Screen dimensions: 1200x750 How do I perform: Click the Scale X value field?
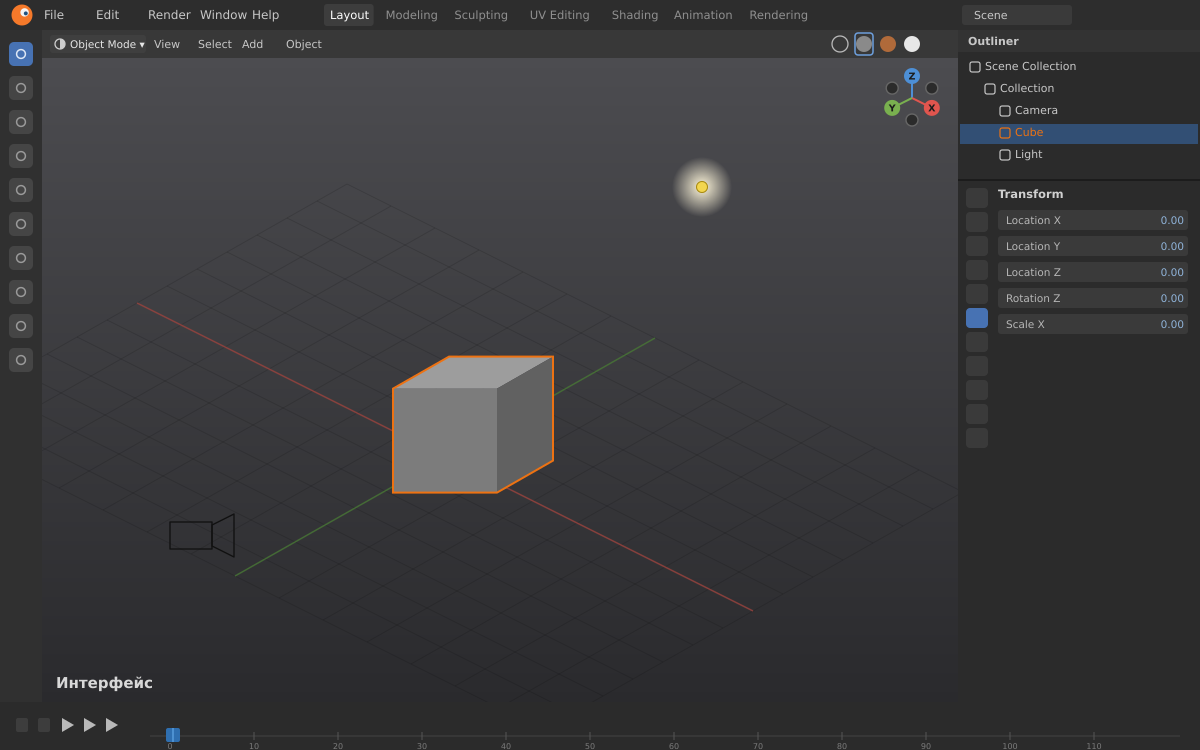point(1093,324)
